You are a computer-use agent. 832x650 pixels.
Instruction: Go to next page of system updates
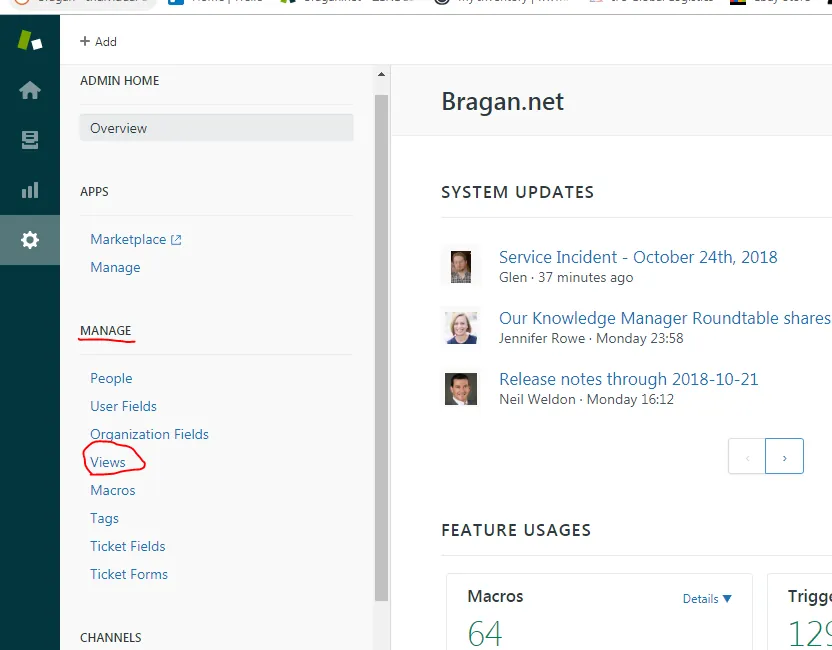[784, 456]
